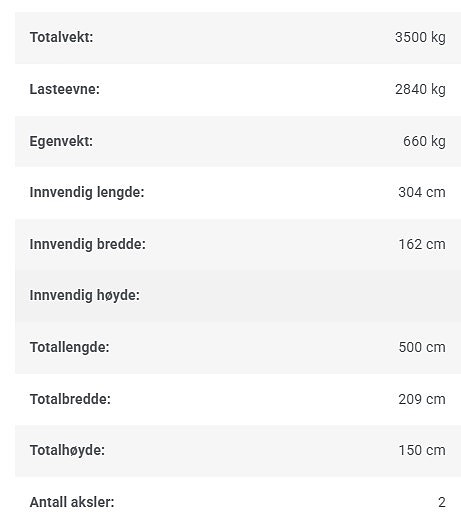Click the Lasteevne label
461x522 pixels.
click(65, 89)
